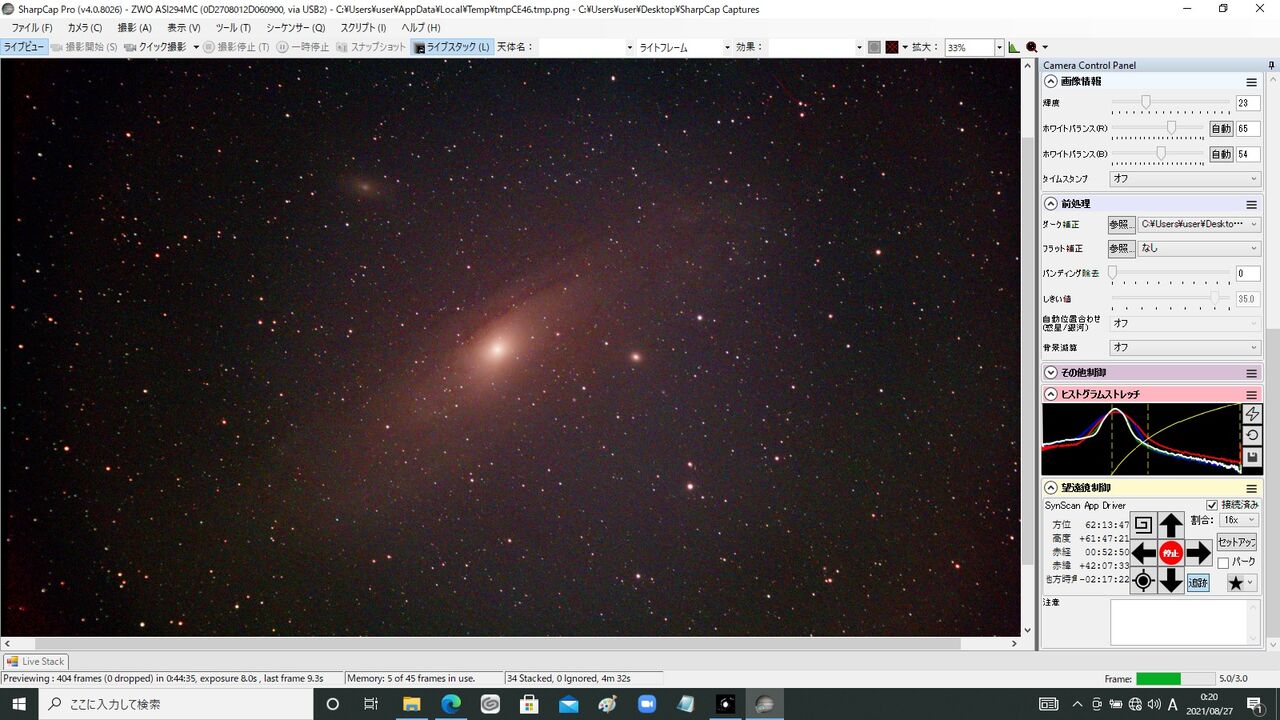The width and height of the screenshot is (1280, 720).
Task: Open その他制御 section hamburger menu
Action: 1251,373
